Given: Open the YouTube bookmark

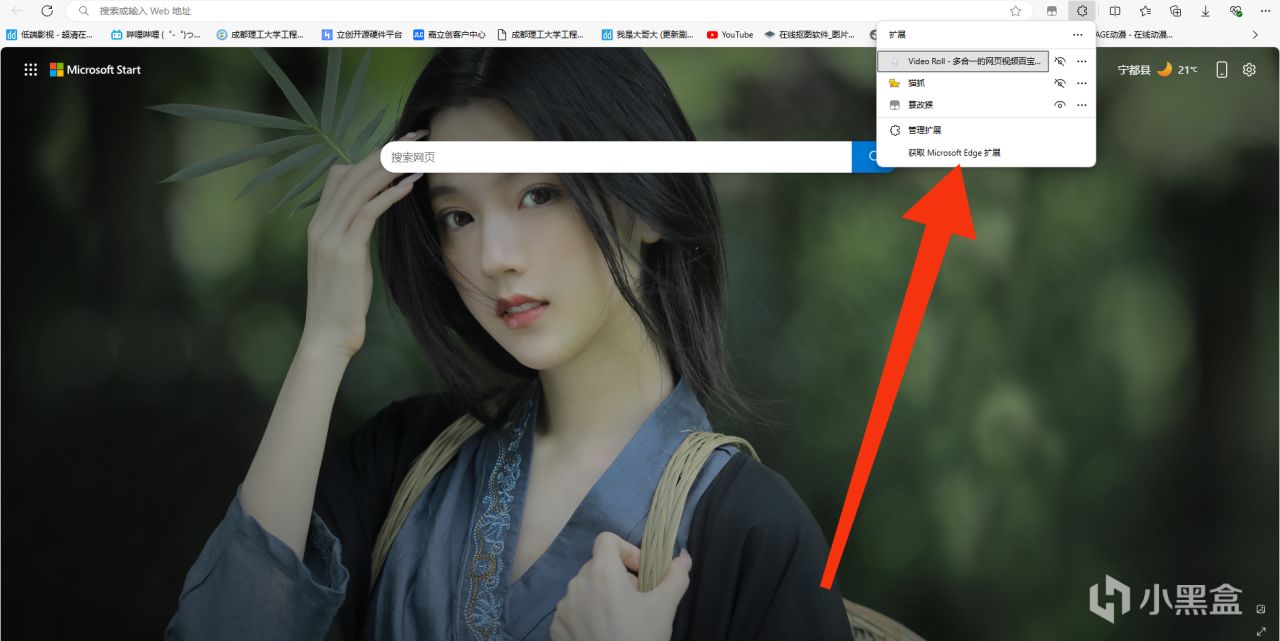Looking at the screenshot, I should [x=730, y=34].
